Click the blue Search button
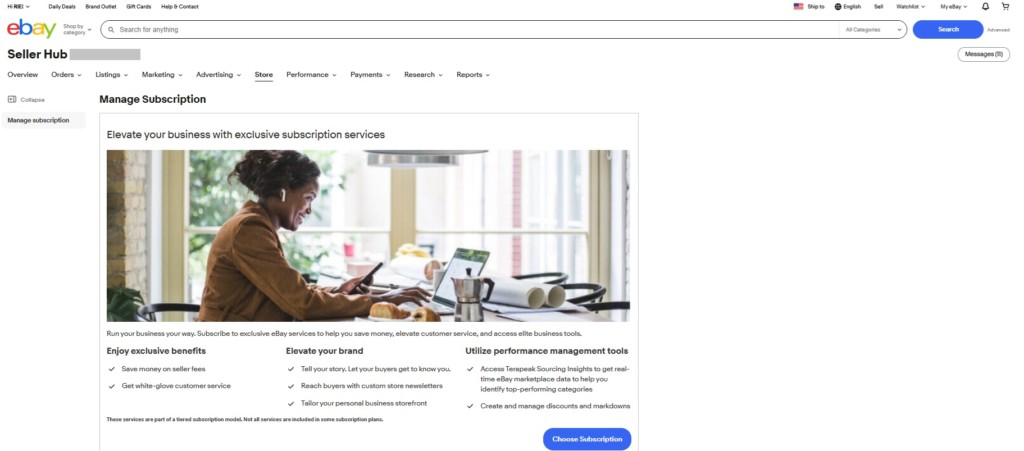The image size is (1024, 451). pos(948,29)
